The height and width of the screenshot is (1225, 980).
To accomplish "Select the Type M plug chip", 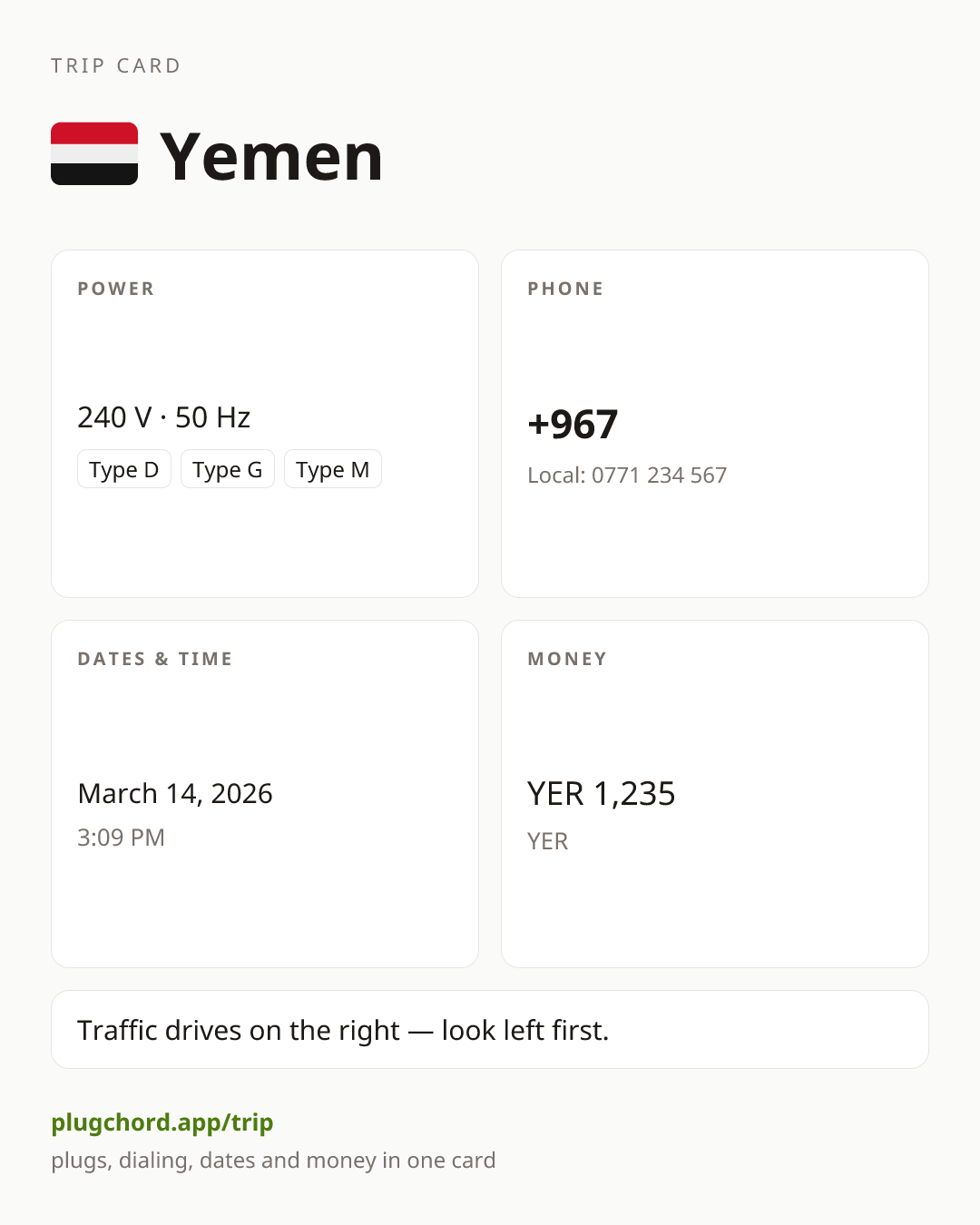I will click(333, 469).
